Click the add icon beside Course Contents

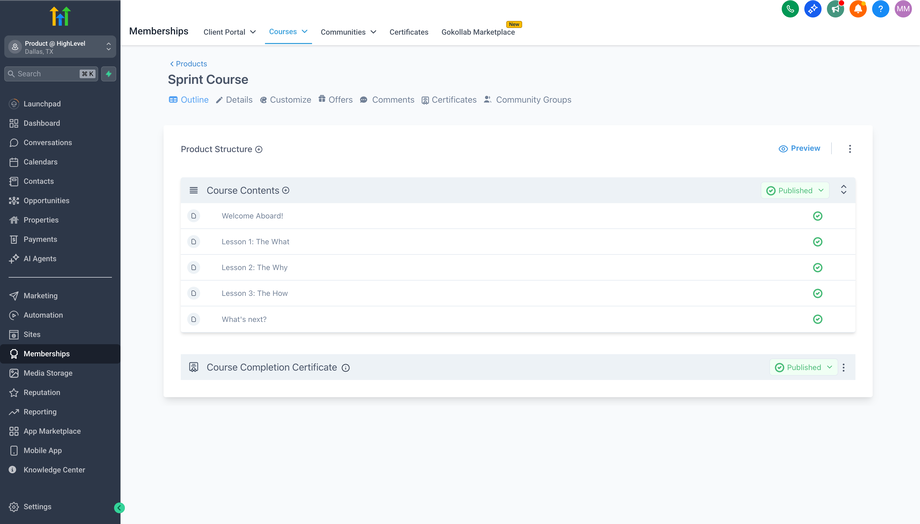pos(286,191)
